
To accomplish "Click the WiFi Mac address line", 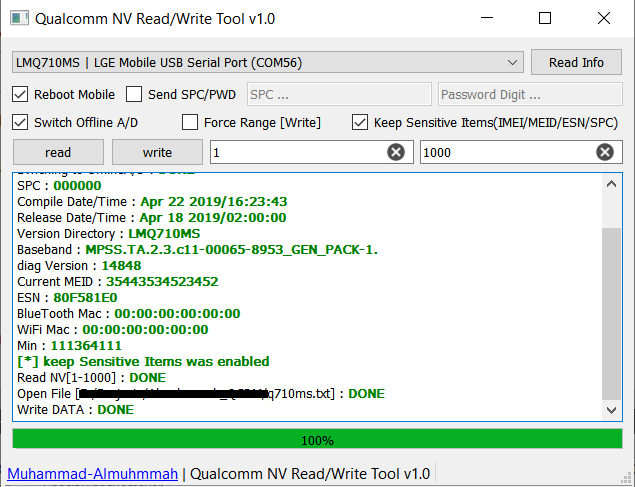I will (x=113, y=330).
